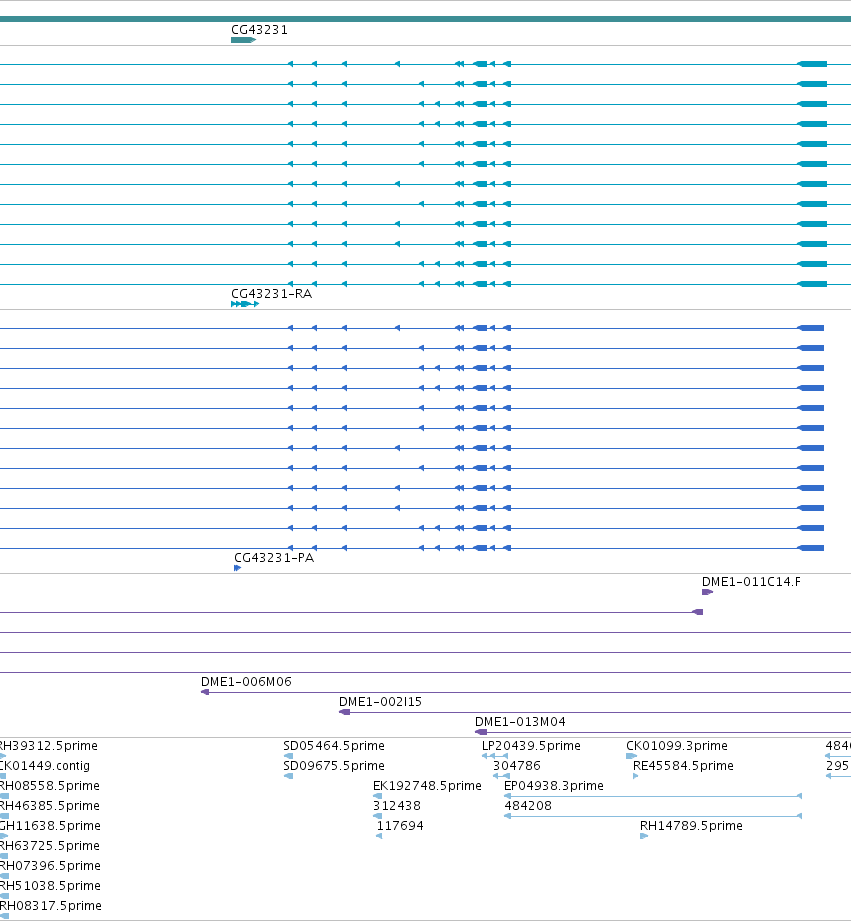Click the RE45584.5prime text label
Image resolution: width=851 pixels, height=921 pixels.
[683, 765]
